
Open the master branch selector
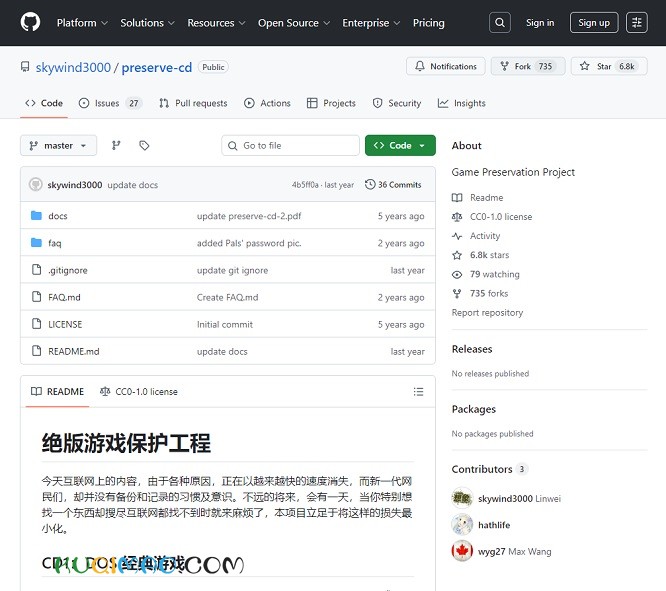click(x=59, y=146)
